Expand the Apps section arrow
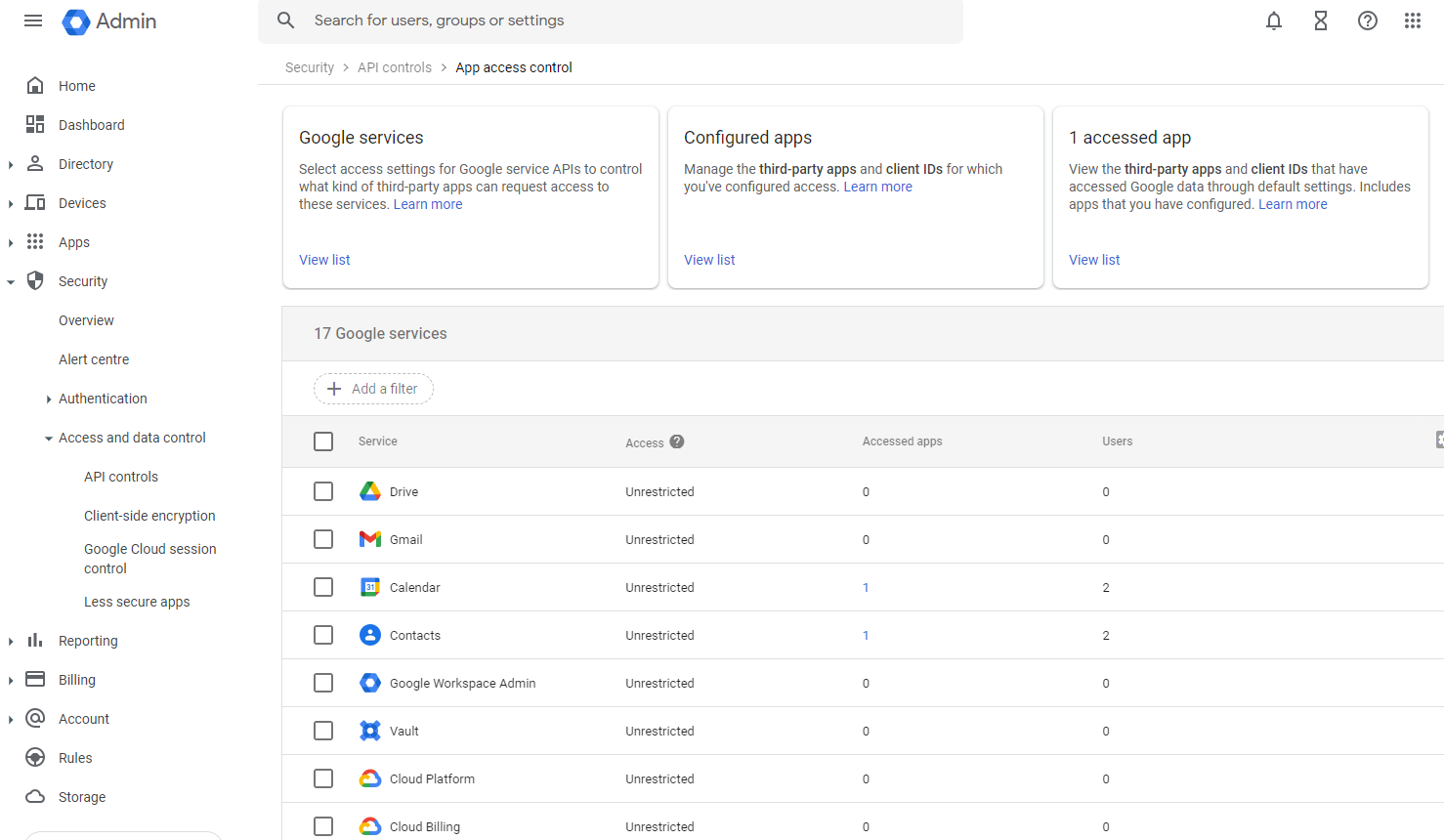Image resolution: width=1444 pixels, height=840 pixels. 11,243
